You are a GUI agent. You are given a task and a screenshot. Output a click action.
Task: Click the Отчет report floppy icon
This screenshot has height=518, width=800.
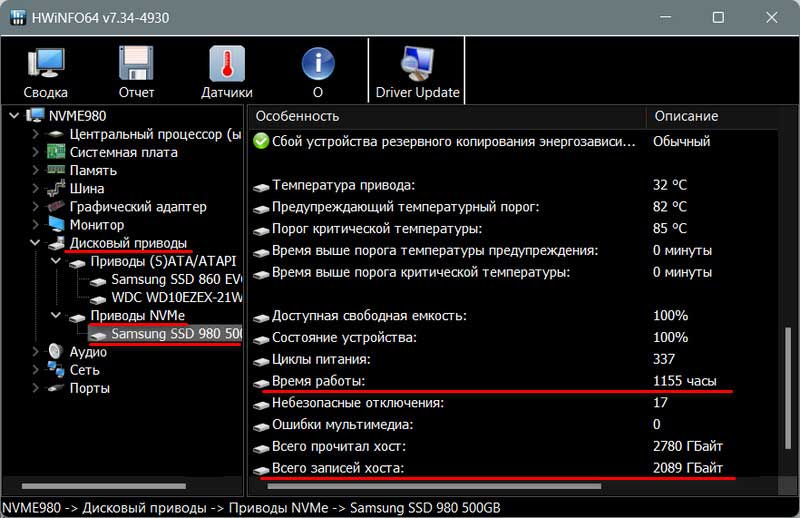[x=136, y=63]
